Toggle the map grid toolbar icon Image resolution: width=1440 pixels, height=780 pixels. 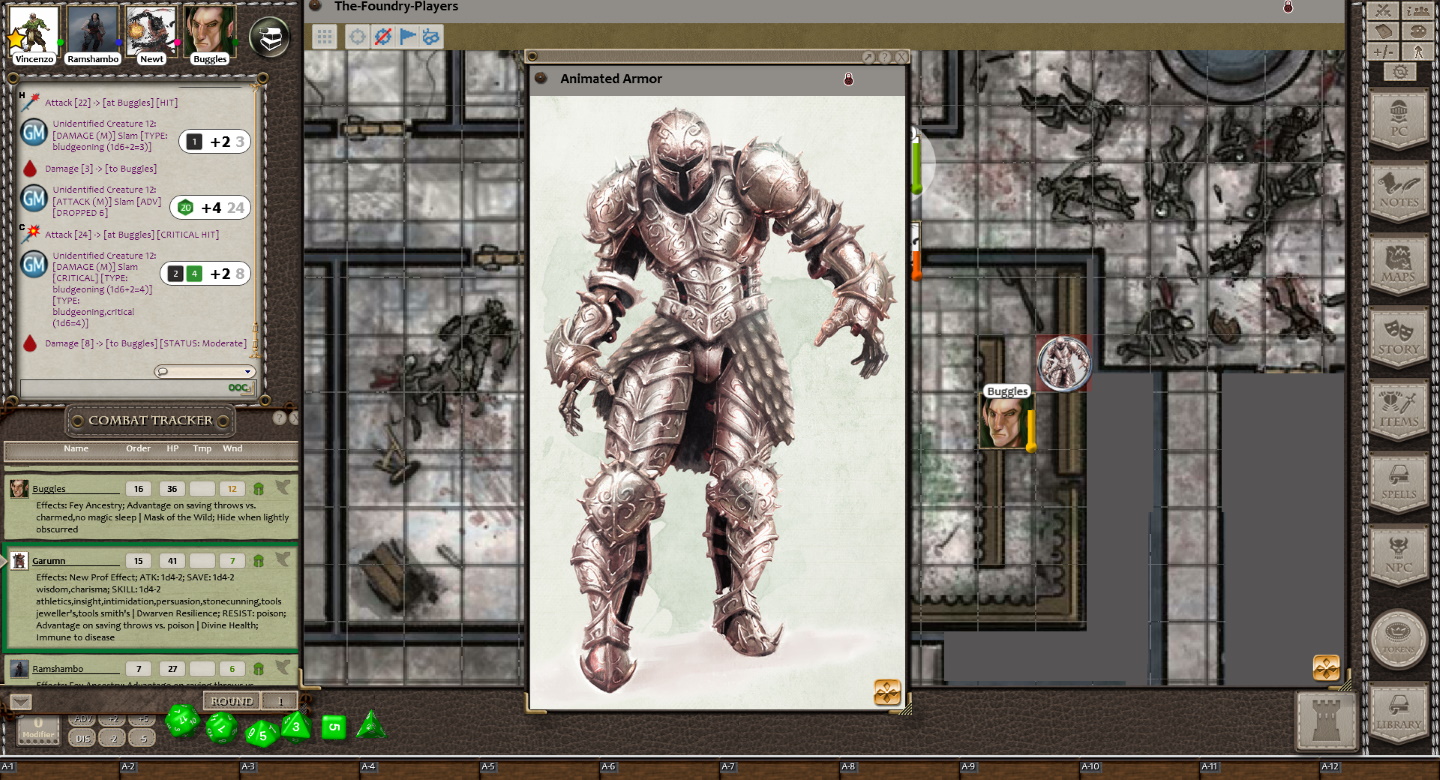325,37
